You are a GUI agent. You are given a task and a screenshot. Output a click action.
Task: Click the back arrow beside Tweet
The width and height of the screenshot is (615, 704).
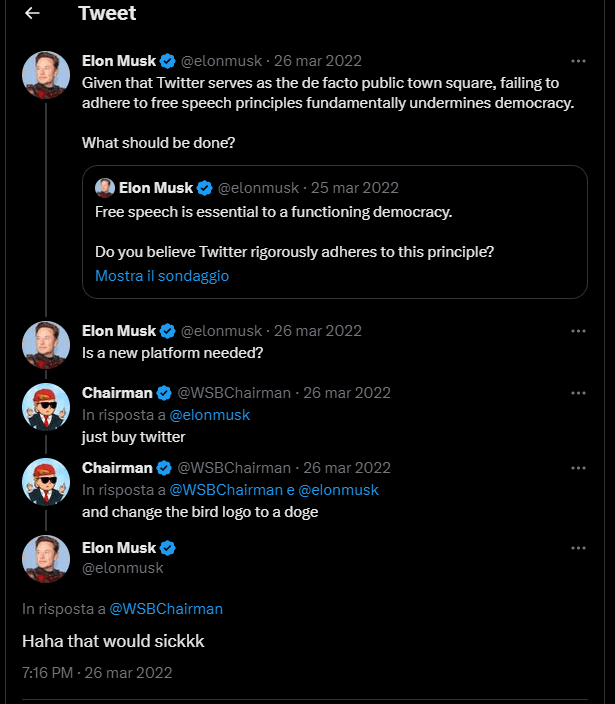tap(32, 13)
